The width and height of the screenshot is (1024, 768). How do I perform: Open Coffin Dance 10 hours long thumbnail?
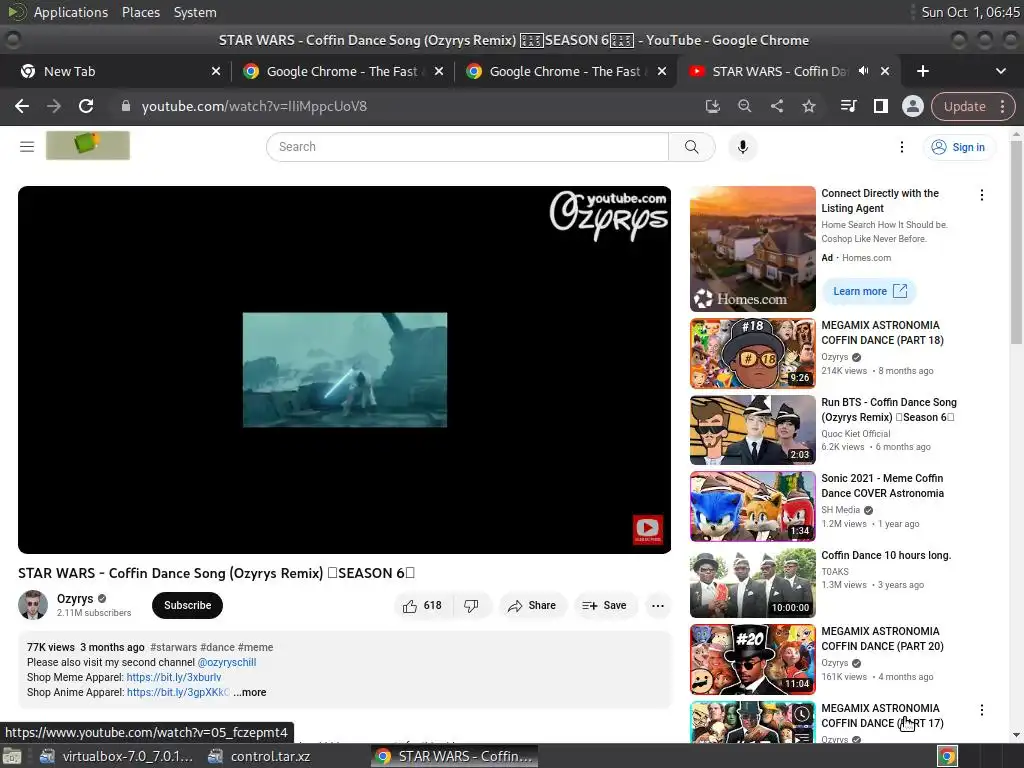(x=752, y=583)
